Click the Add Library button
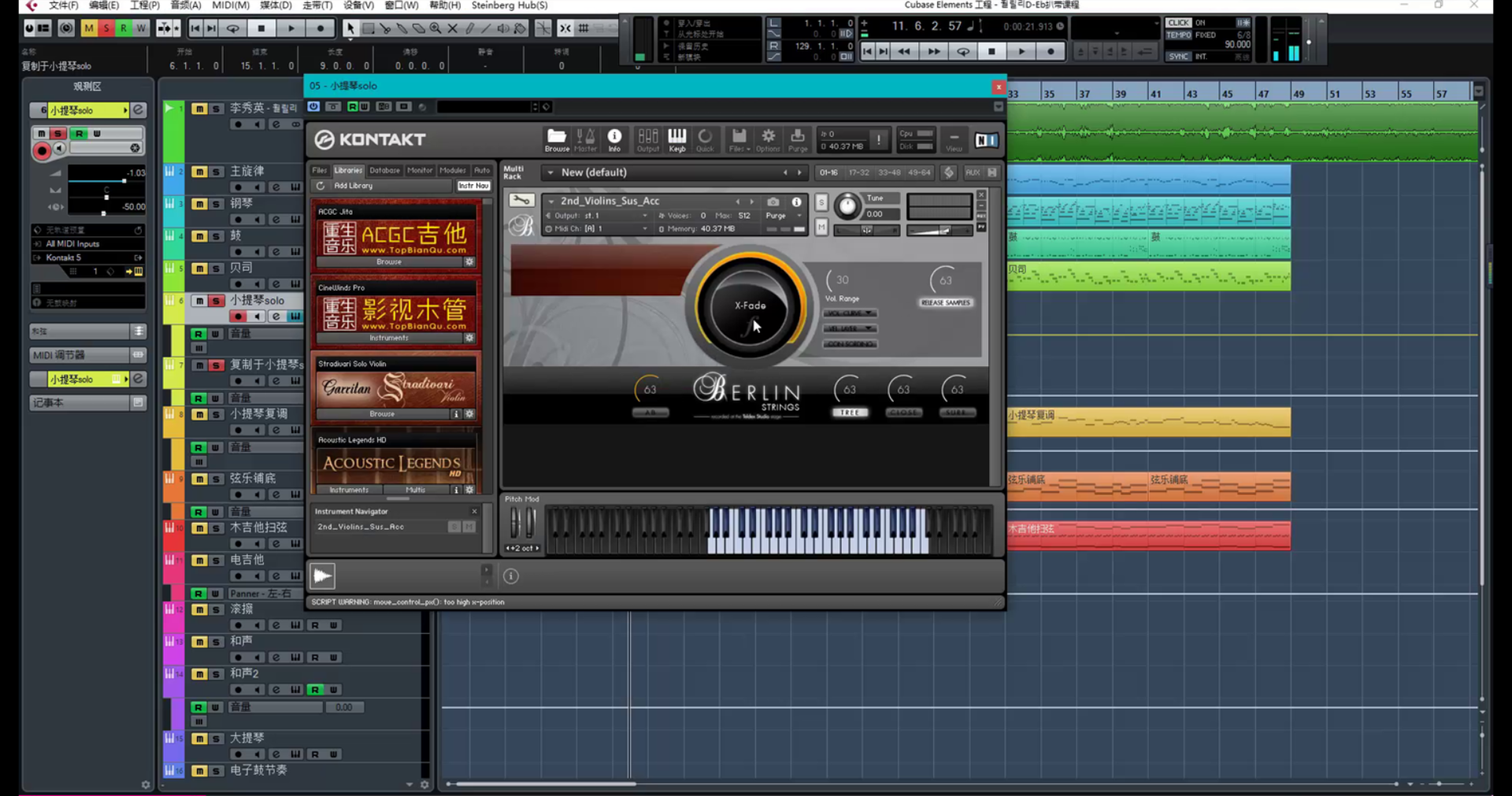The height and width of the screenshot is (796, 1512). pos(354,186)
